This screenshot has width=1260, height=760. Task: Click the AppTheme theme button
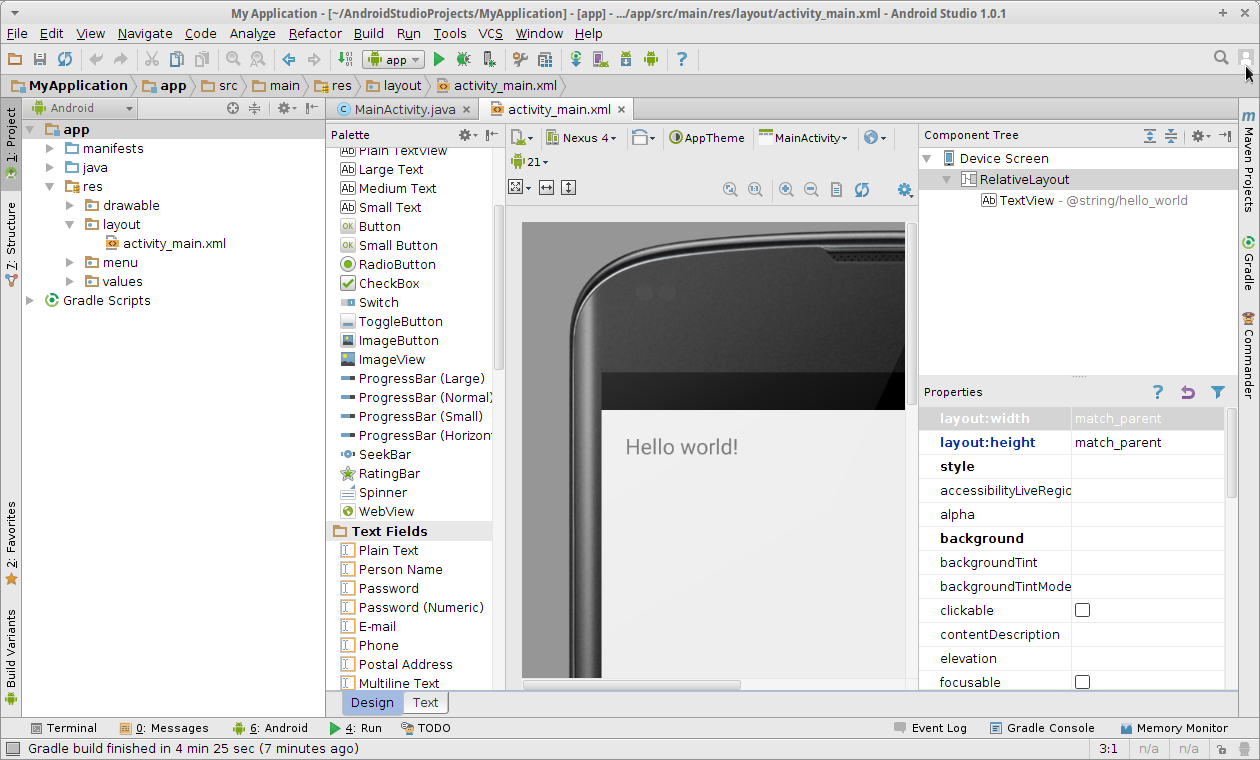pos(707,138)
